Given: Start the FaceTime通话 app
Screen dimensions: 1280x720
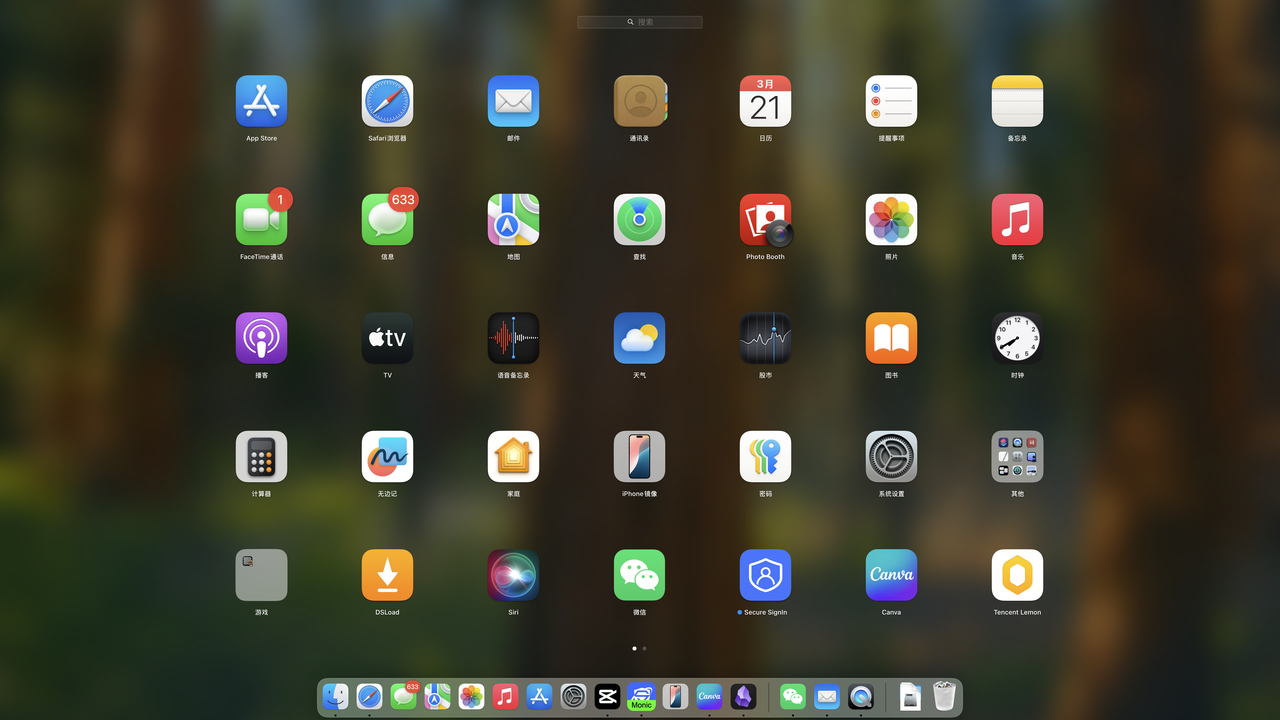Looking at the screenshot, I should 261,219.
